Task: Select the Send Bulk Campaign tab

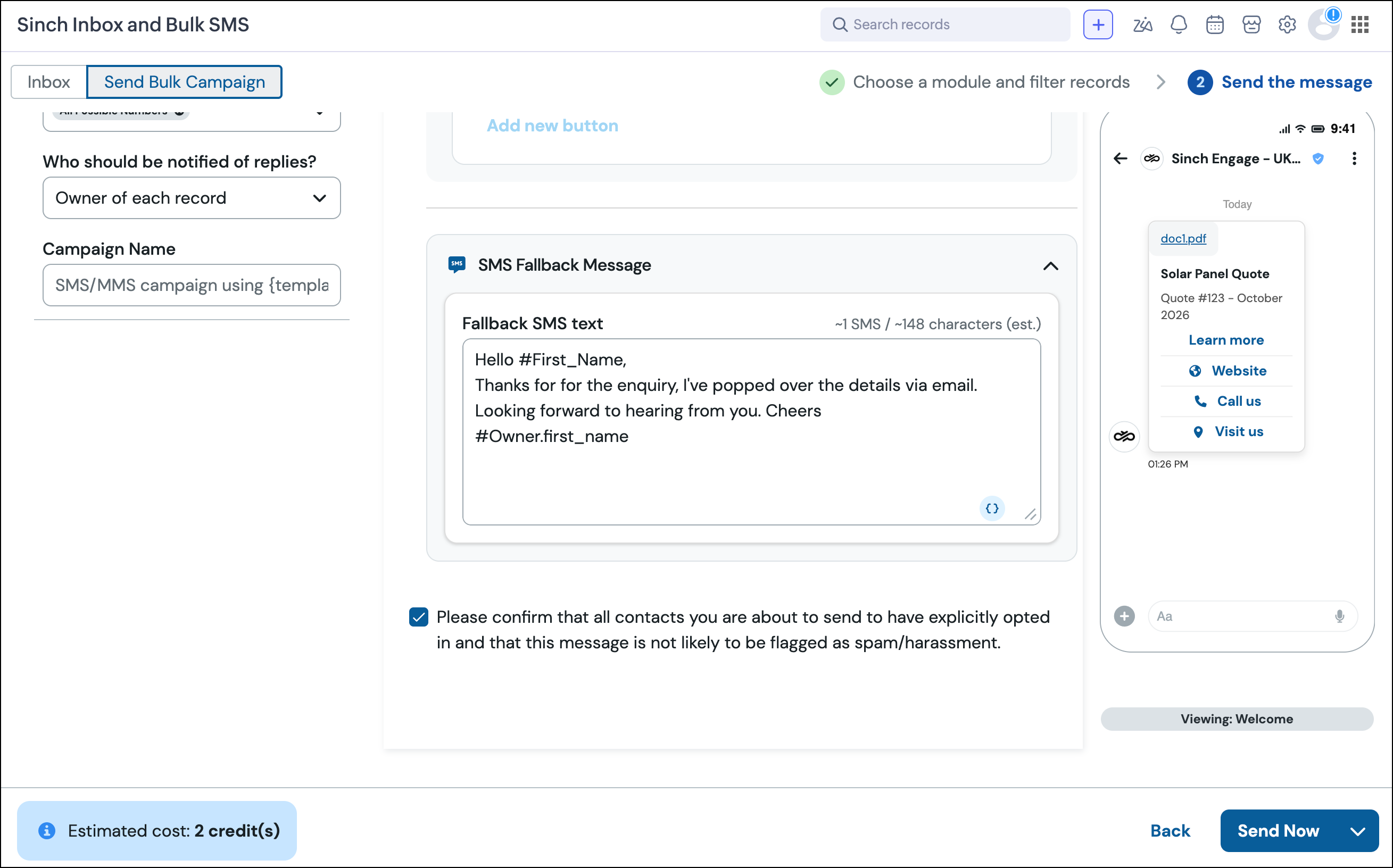Action: (184, 81)
